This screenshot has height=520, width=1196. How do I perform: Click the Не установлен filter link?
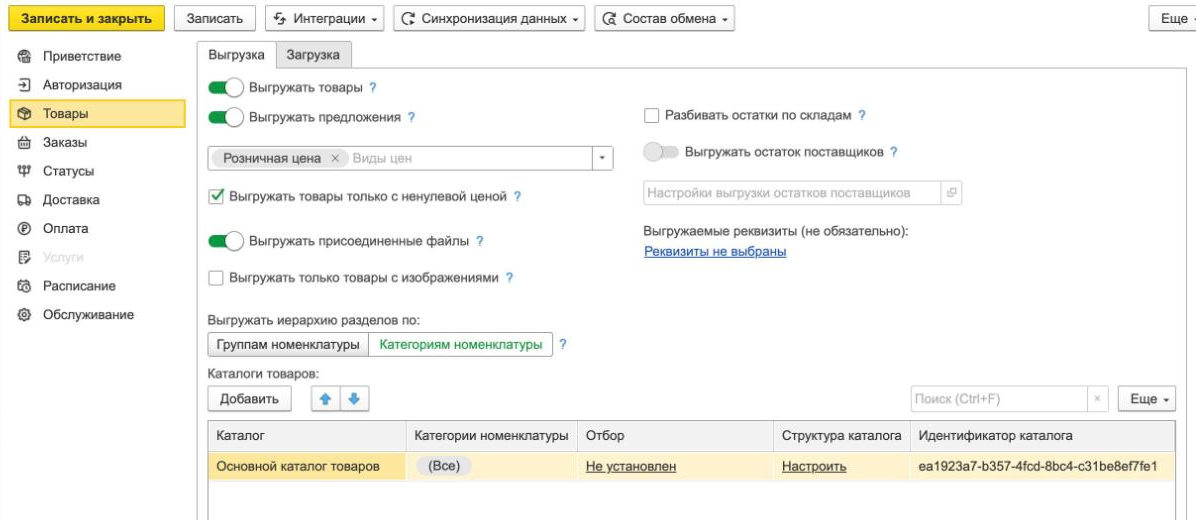pyautogui.click(x=631, y=467)
